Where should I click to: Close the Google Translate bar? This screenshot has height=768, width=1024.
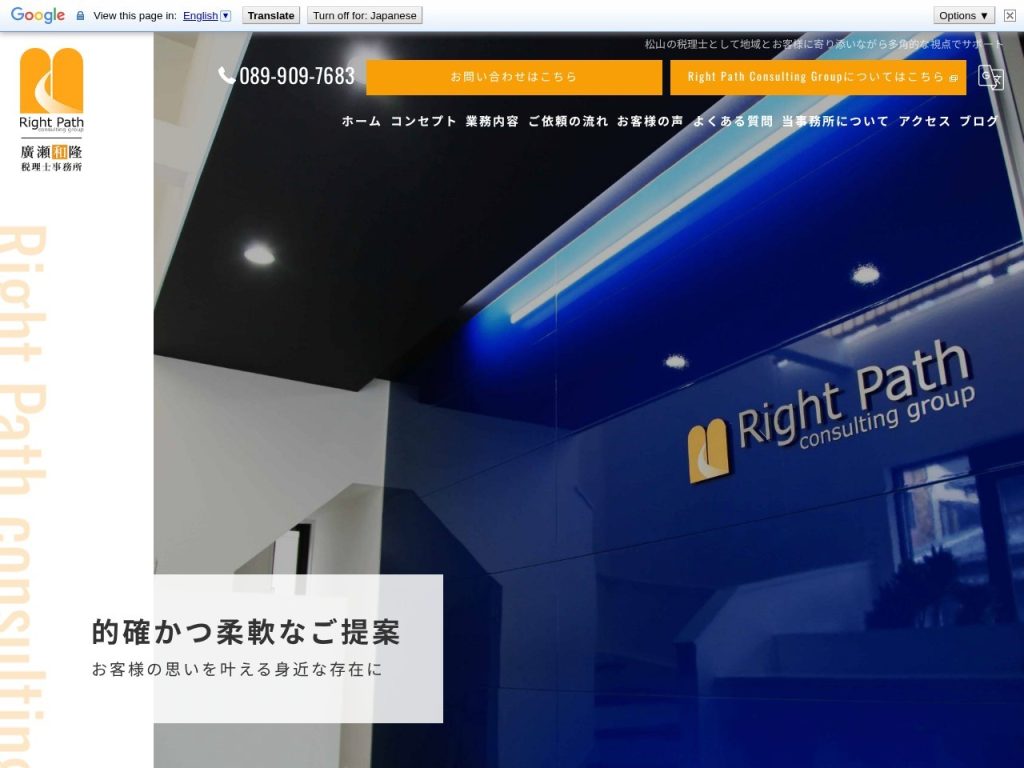point(1009,16)
